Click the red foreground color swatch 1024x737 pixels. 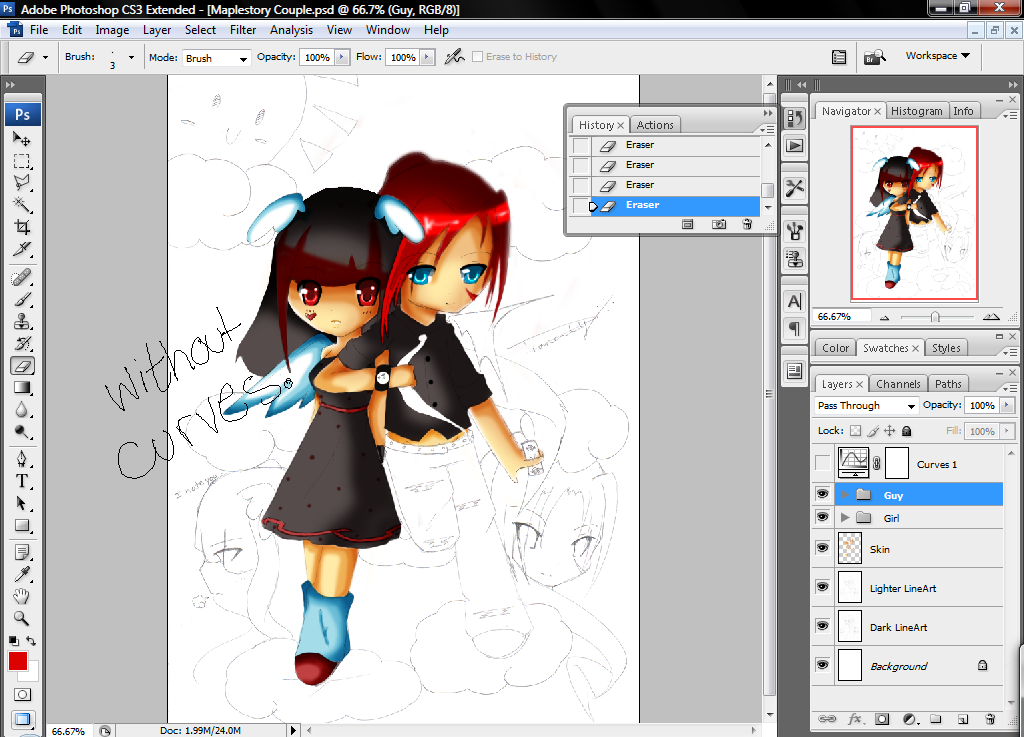pyautogui.click(x=18, y=661)
